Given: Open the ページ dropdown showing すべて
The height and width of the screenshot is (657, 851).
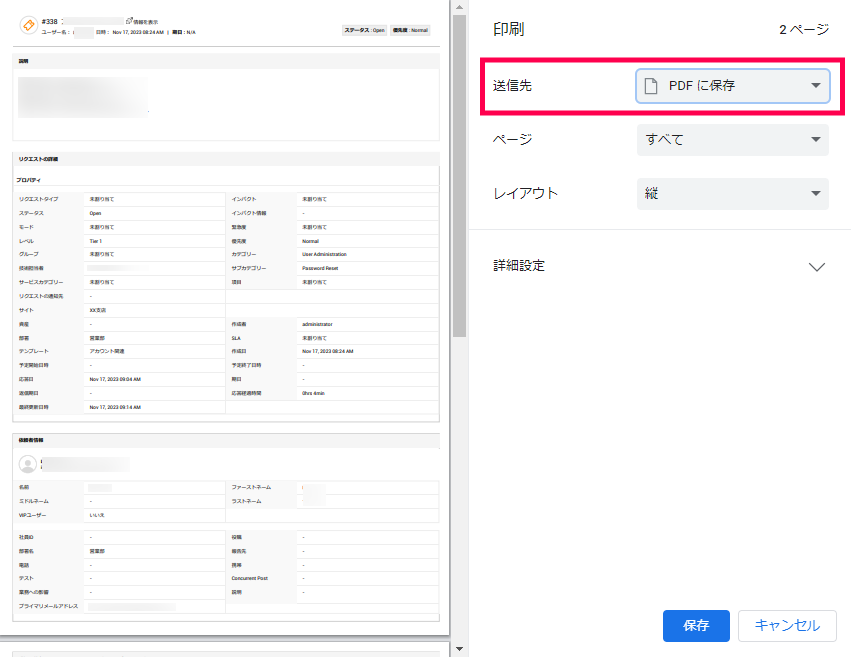Looking at the screenshot, I should click(x=732, y=140).
